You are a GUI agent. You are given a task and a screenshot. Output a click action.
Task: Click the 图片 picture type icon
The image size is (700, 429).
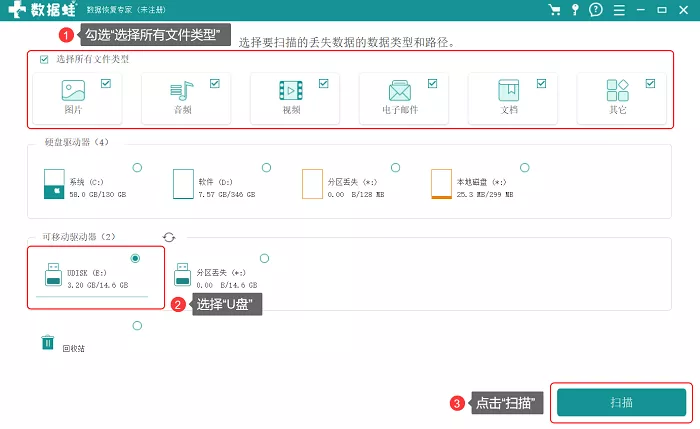[x=73, y=90]
